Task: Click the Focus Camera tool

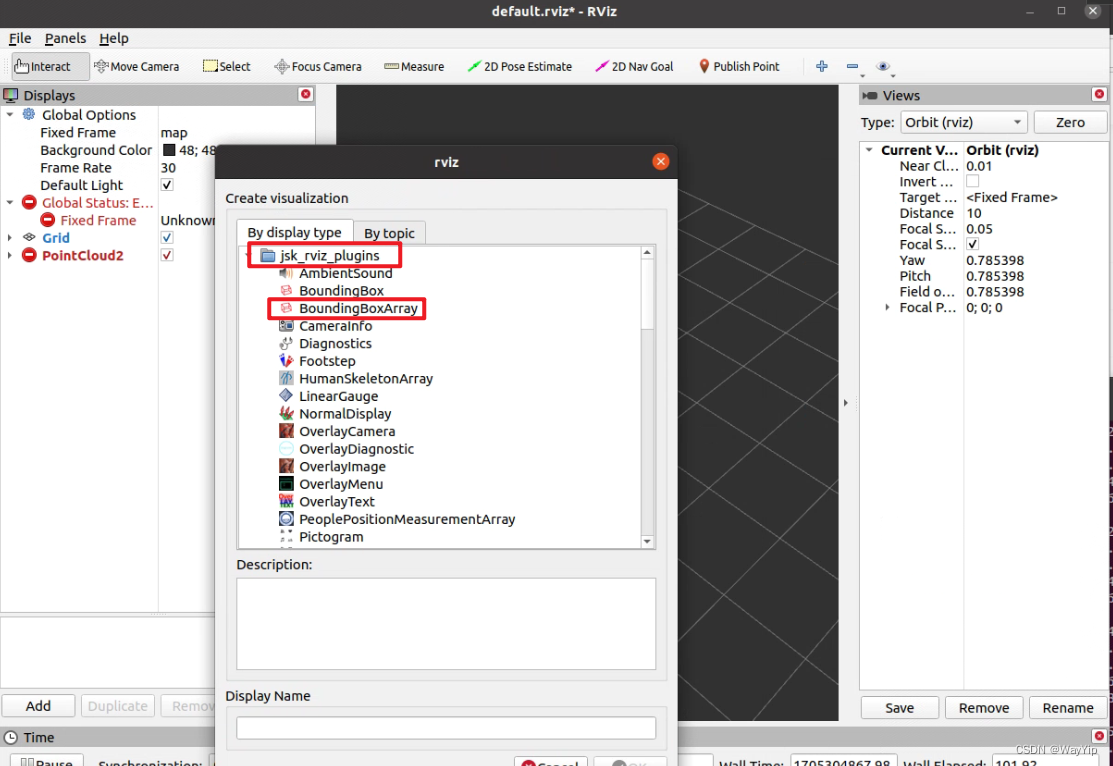Action: [317, 66]
